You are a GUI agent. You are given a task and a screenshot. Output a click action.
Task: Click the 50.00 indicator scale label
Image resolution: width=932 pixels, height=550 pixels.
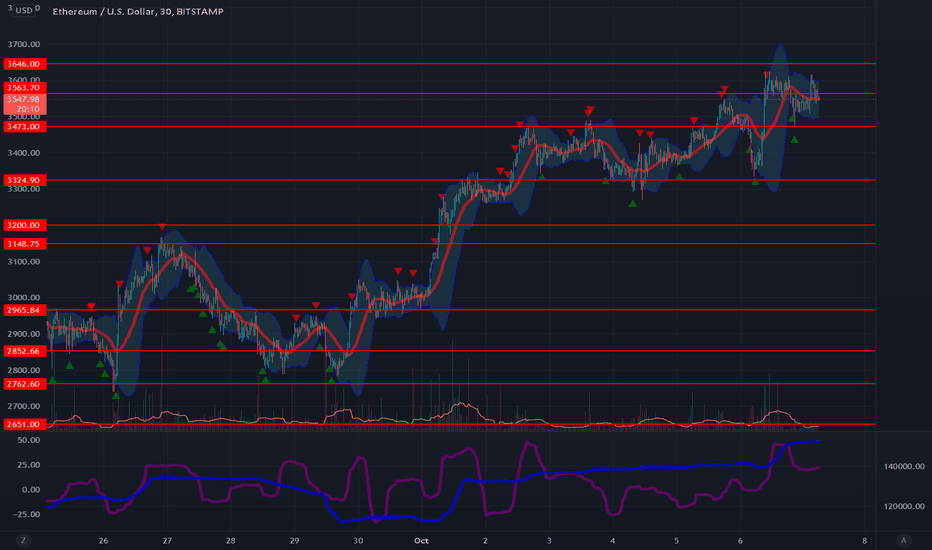click(x=29, y=440)
